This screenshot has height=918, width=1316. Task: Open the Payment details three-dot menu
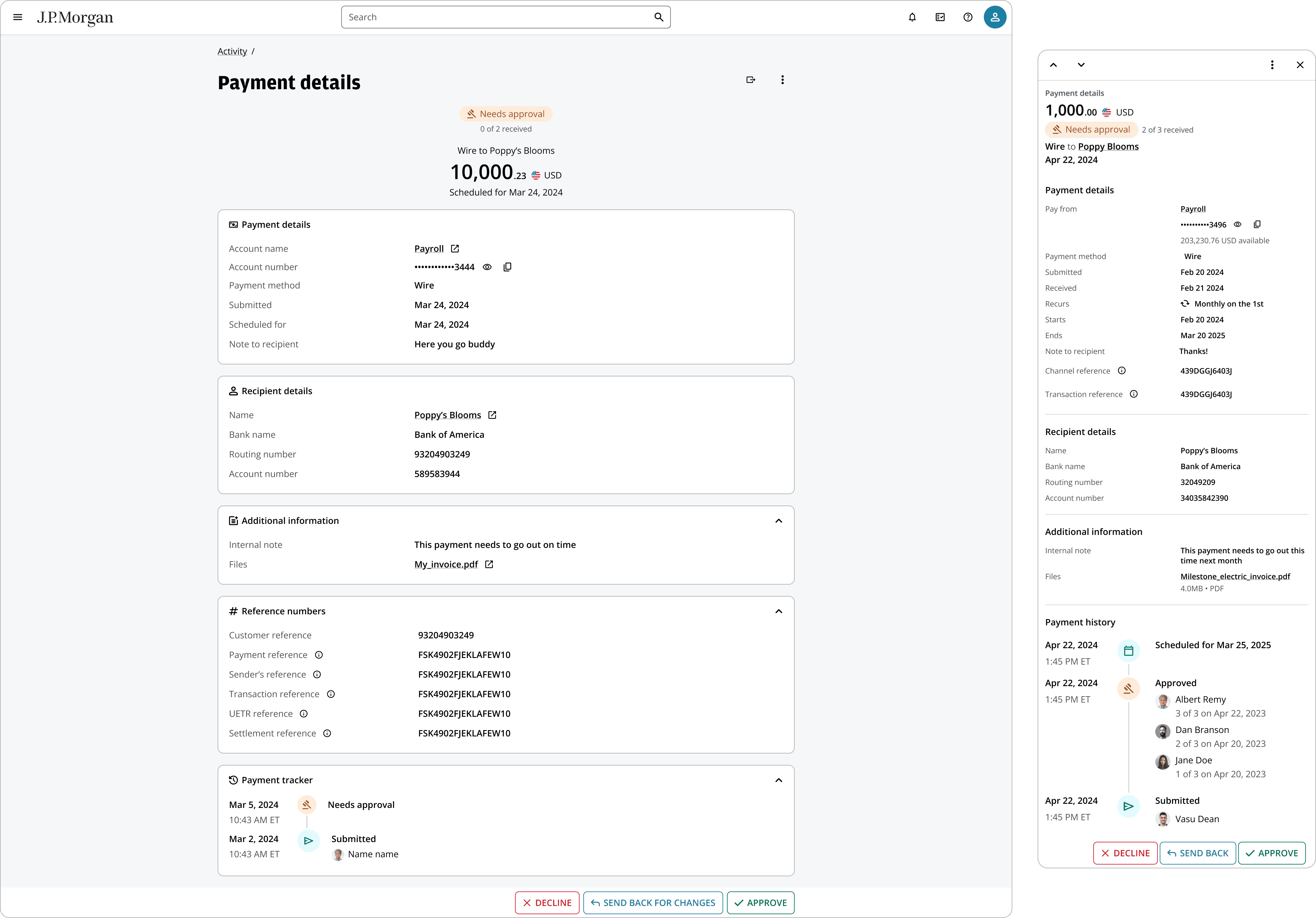click(782, 80)
